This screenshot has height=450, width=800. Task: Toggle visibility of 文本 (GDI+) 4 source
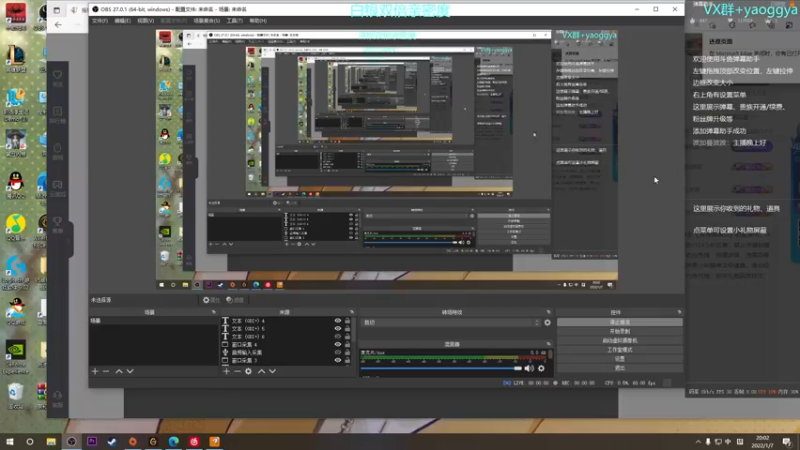[338, 321]
